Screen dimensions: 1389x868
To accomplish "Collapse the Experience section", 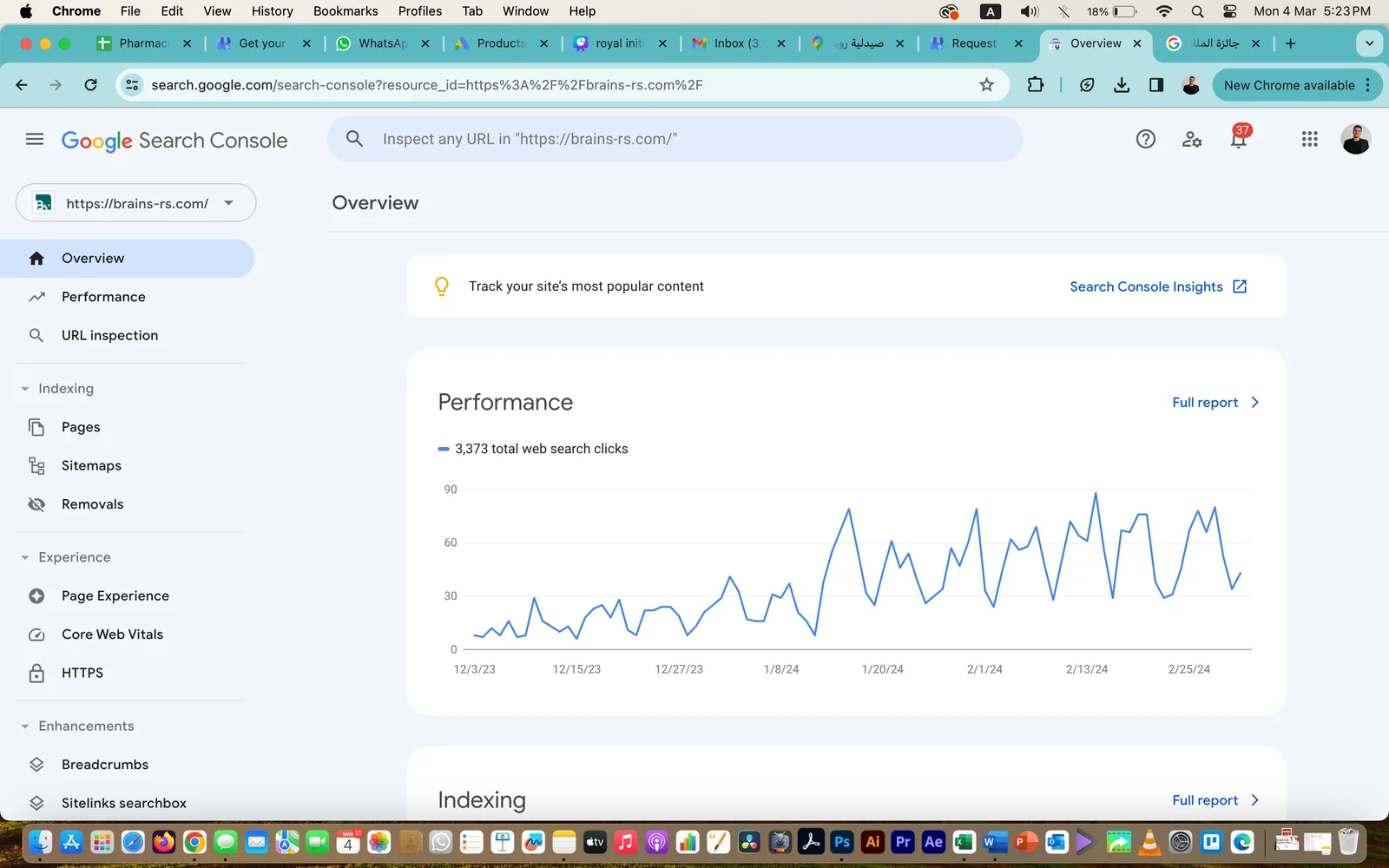I will (x=25, y=557).
